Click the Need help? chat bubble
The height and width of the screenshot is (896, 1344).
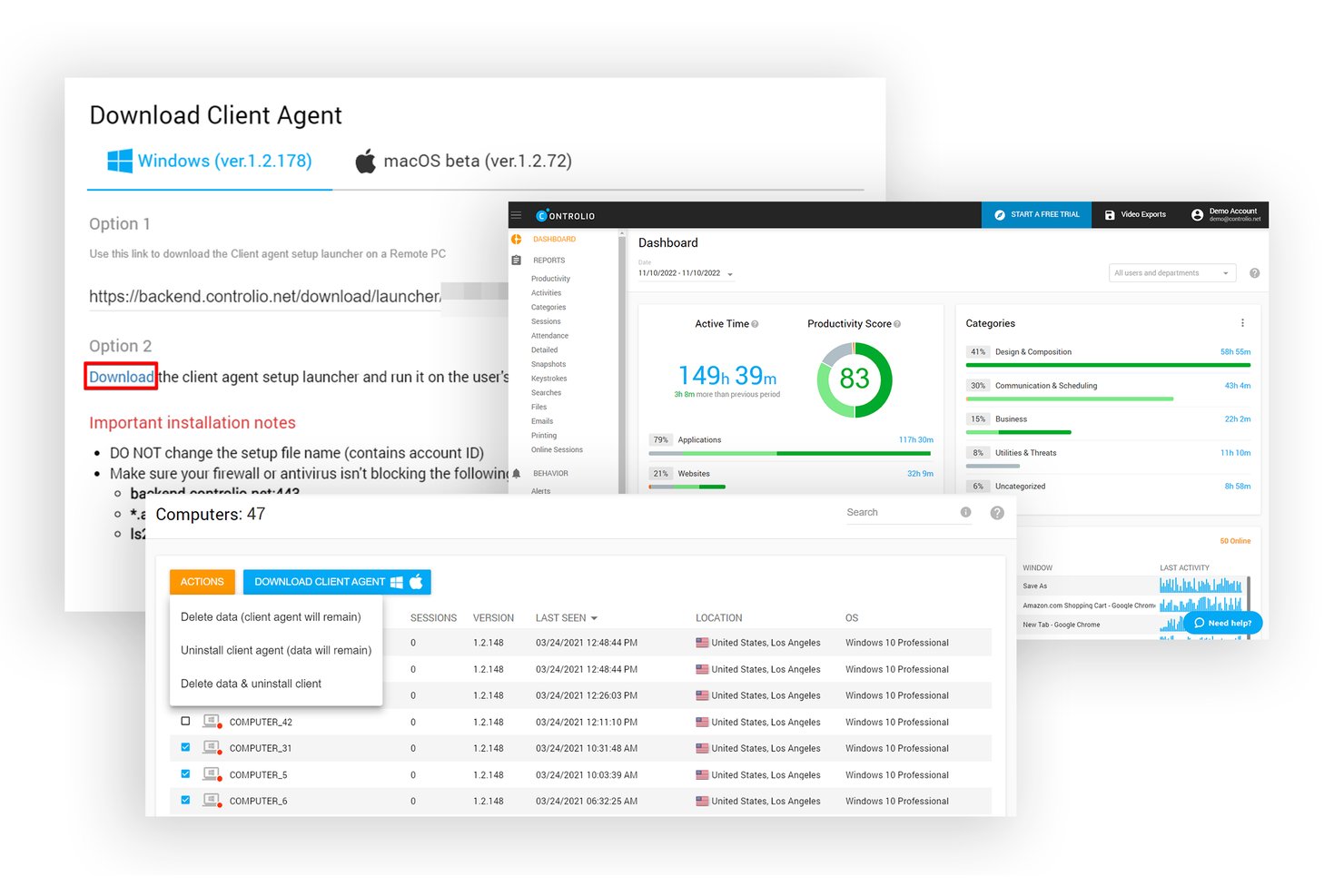pyautogui.click(x=1222, y=623)
